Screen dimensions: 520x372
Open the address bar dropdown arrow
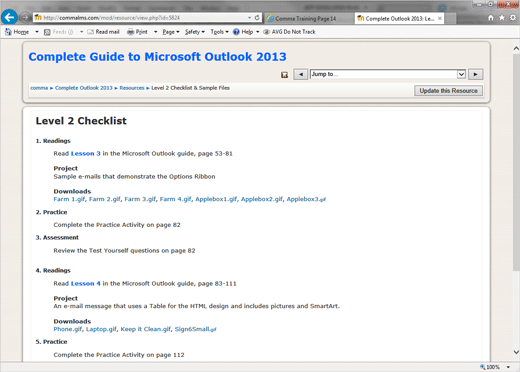[249, 18]
